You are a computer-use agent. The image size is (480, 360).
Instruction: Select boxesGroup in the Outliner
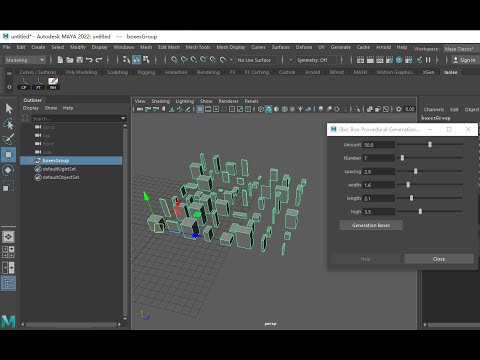(72, 161)
